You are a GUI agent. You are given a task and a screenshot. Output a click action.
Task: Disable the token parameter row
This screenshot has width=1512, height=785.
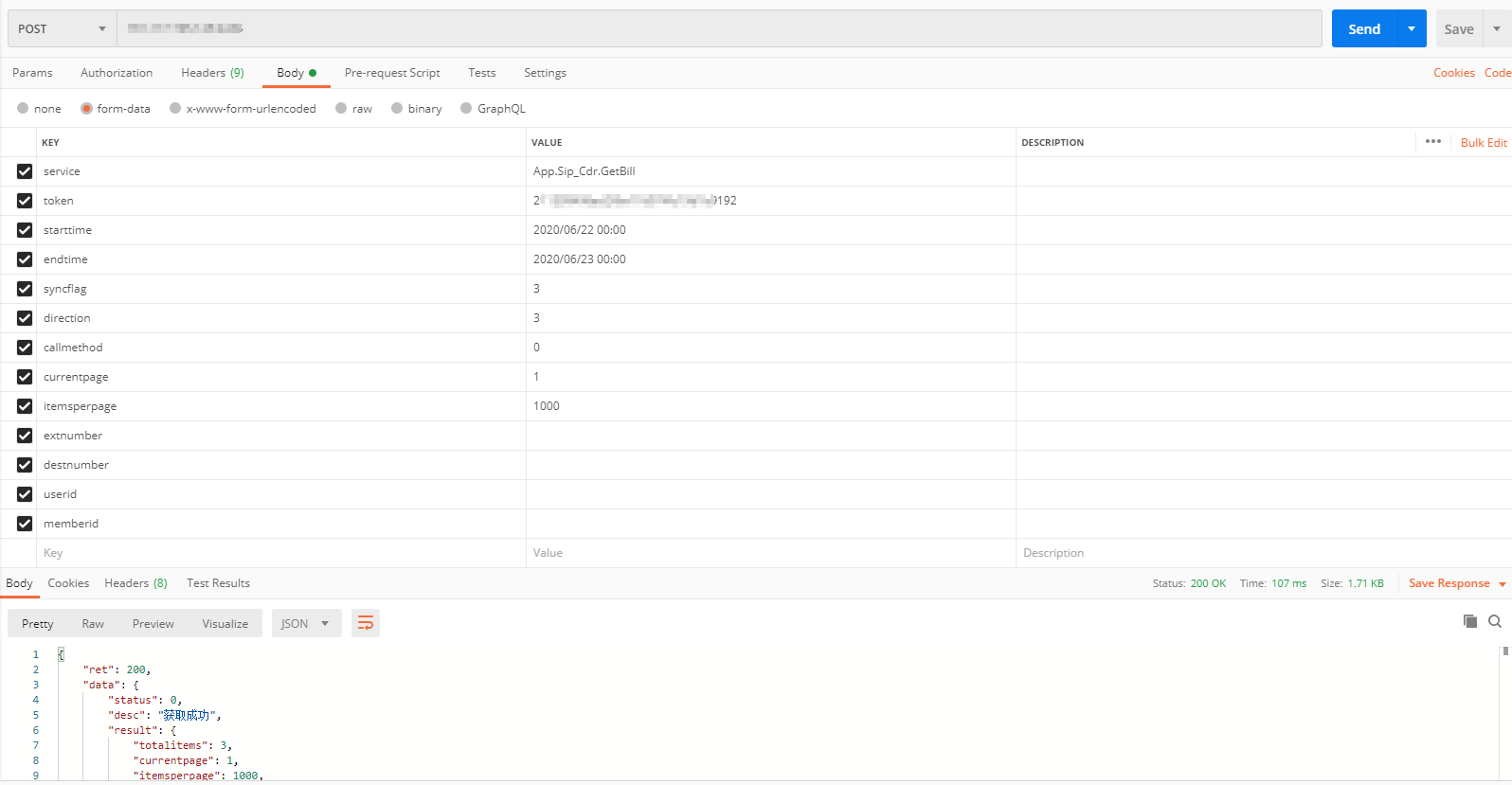click(x=25, y=201)
